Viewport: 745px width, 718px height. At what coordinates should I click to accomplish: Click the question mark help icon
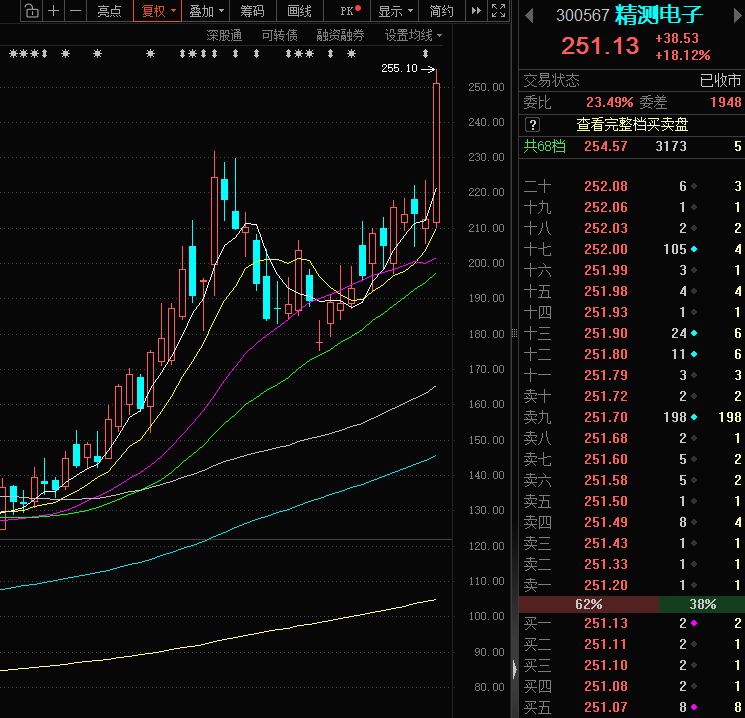pyautogui.click(x=533, y=125)
